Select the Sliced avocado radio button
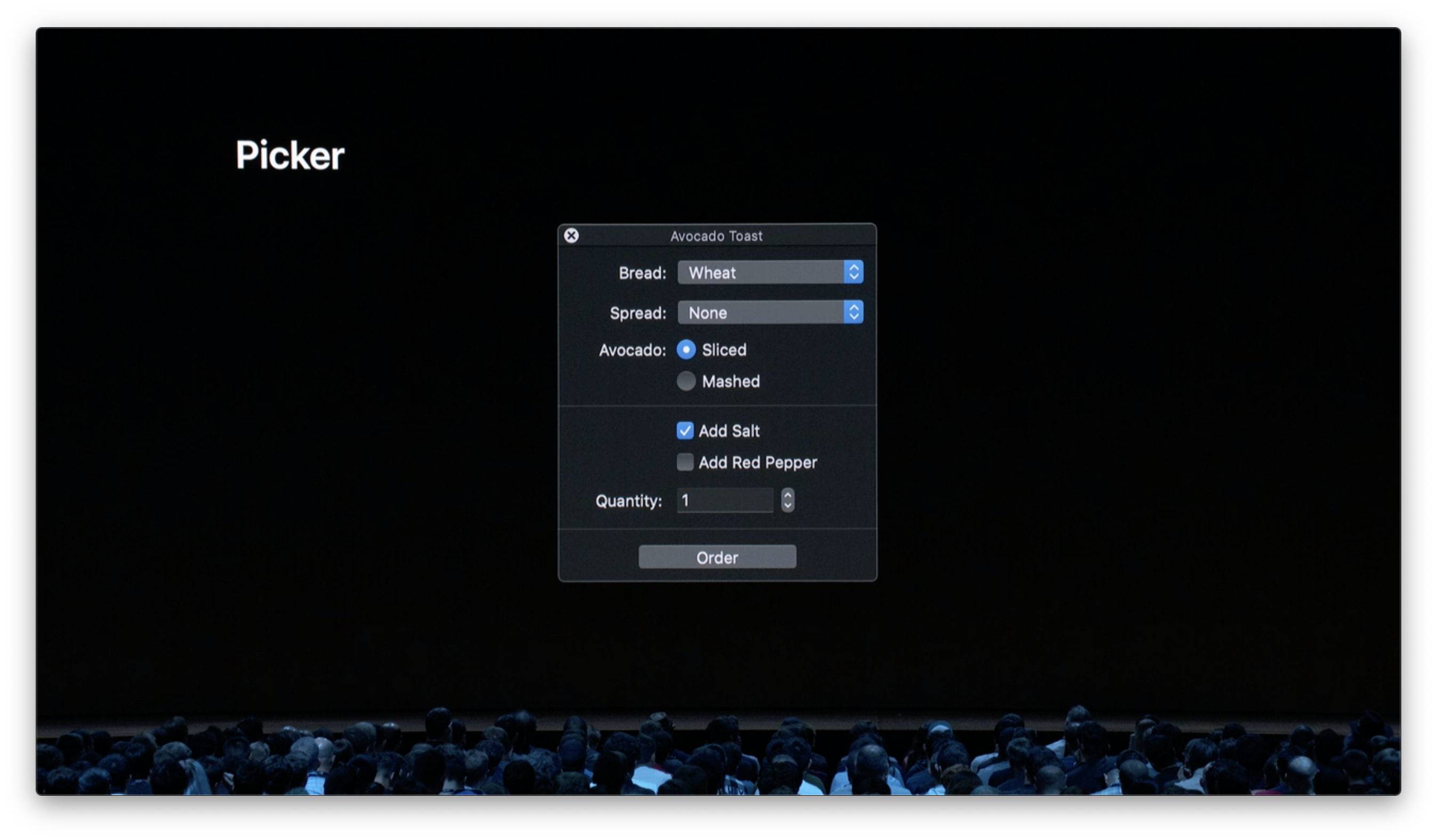This screenshot has height=840, width=1437. (x=686, y=350)
